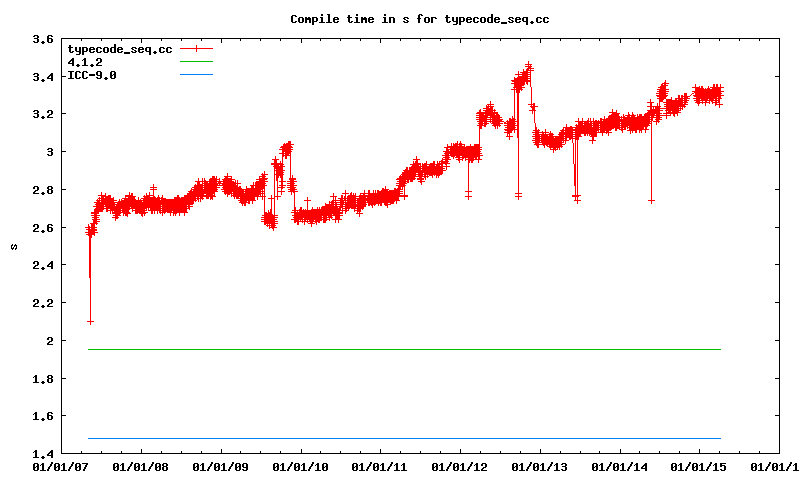Click the highest peak data point in late 2012
The height and width of the screenshot is (480, 800).
(529, 66)
